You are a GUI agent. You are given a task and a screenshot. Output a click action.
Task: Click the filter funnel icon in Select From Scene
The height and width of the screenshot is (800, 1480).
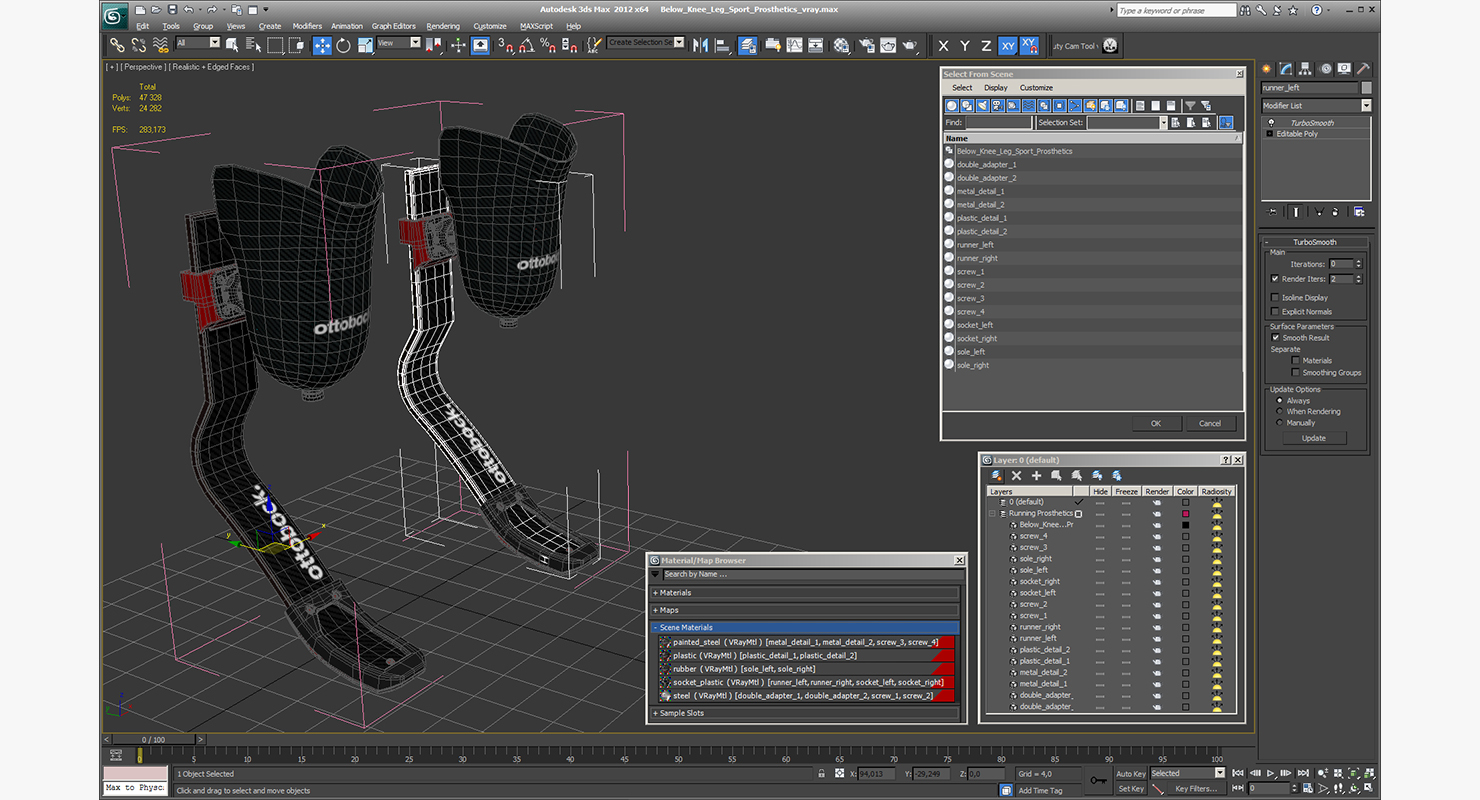(1190, 105)
